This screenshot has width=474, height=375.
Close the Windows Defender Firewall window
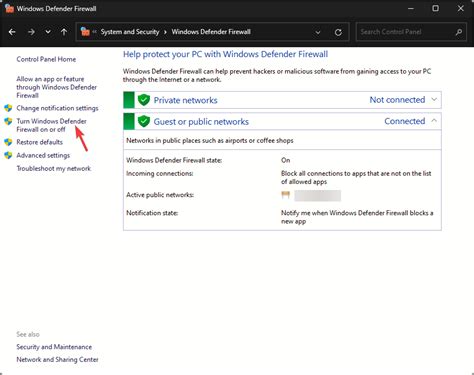click(x=460, y=8)
